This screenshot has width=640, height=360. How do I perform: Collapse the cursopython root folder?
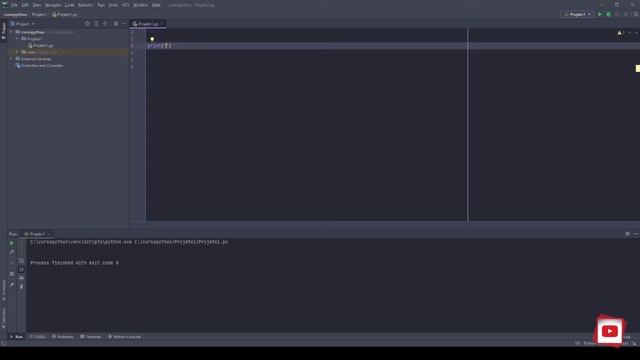coord(12,32)
